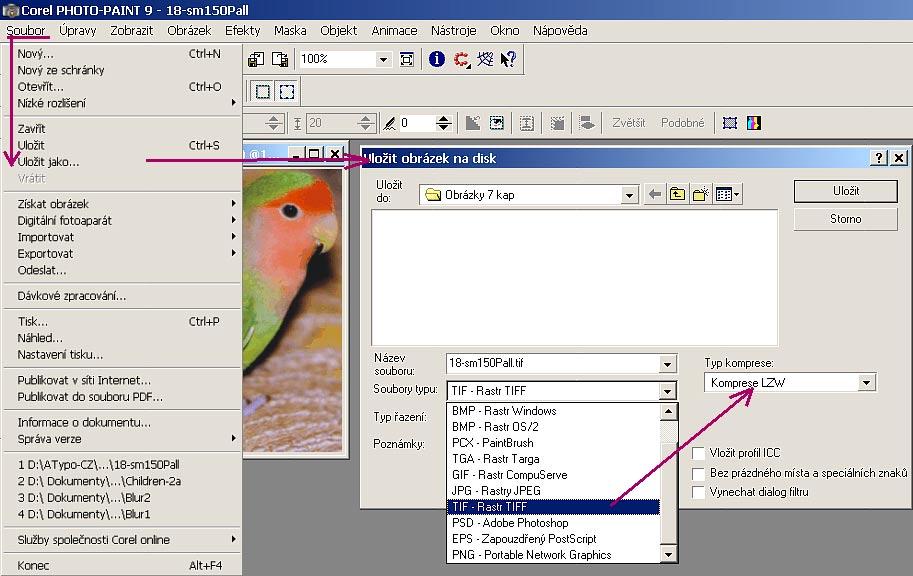
Task: Click the Uložit button in the save dialog
Action: click(845, 191)
